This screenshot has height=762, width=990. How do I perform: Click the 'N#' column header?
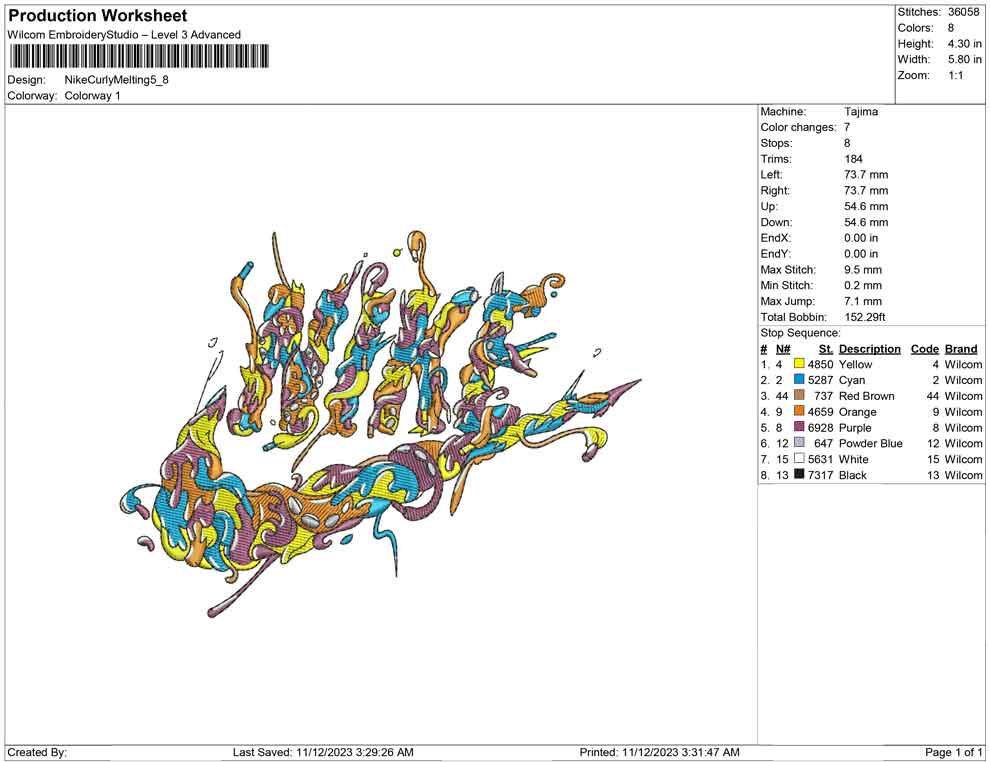tap(783, 349)
